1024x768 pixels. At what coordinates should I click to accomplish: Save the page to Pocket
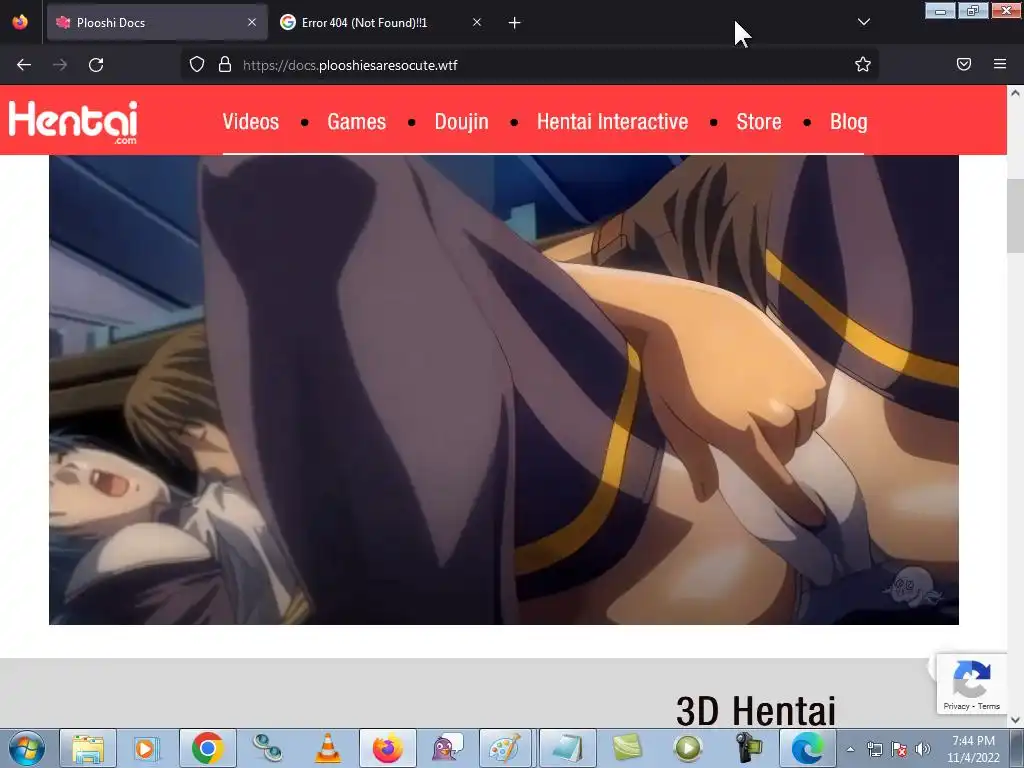point(964,64)
